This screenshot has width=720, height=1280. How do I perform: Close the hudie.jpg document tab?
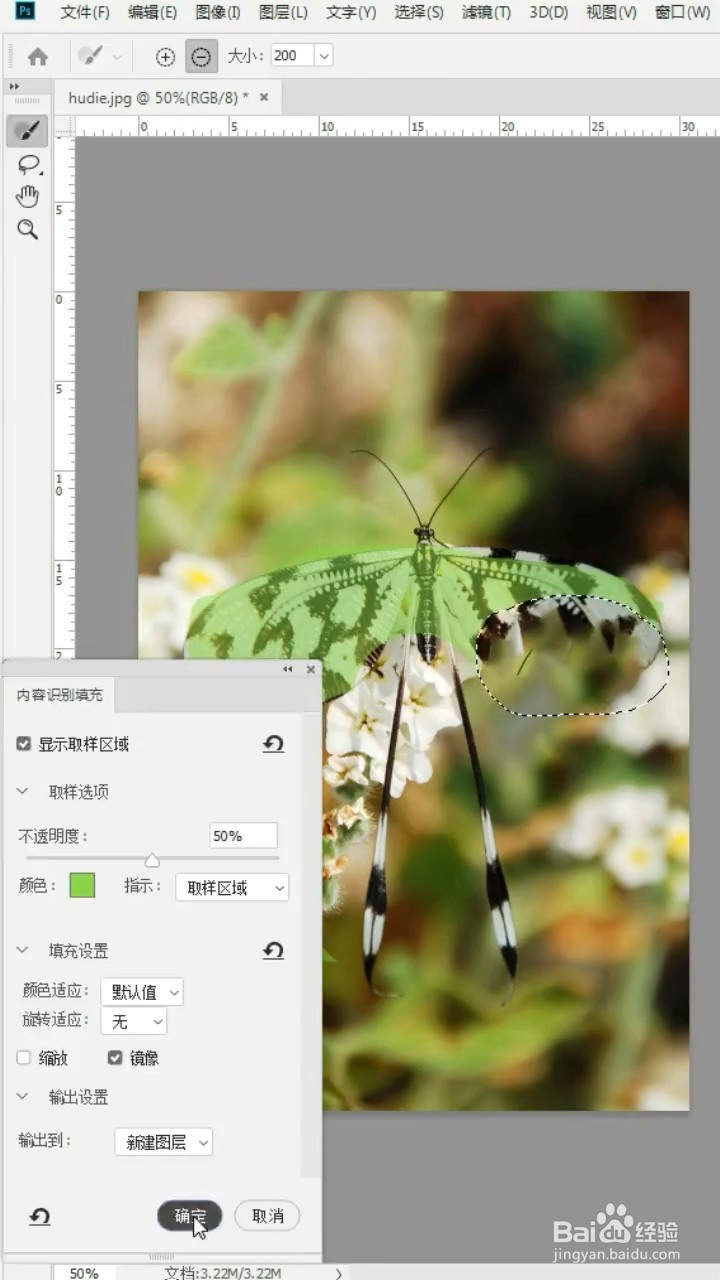264,97
